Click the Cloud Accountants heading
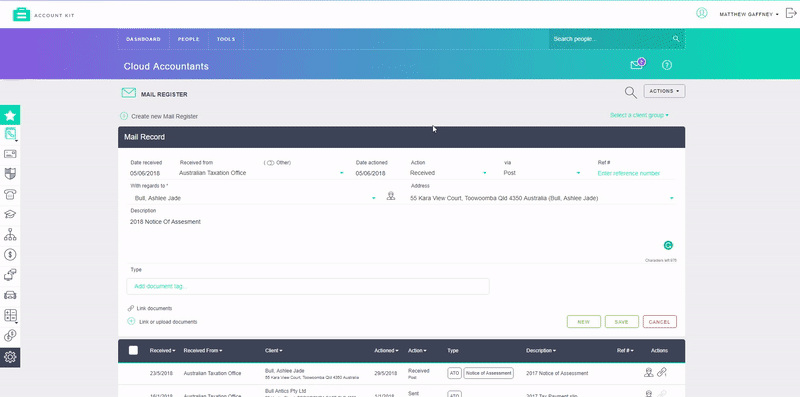This screenshot has width=800, height=397. point(166,66)
